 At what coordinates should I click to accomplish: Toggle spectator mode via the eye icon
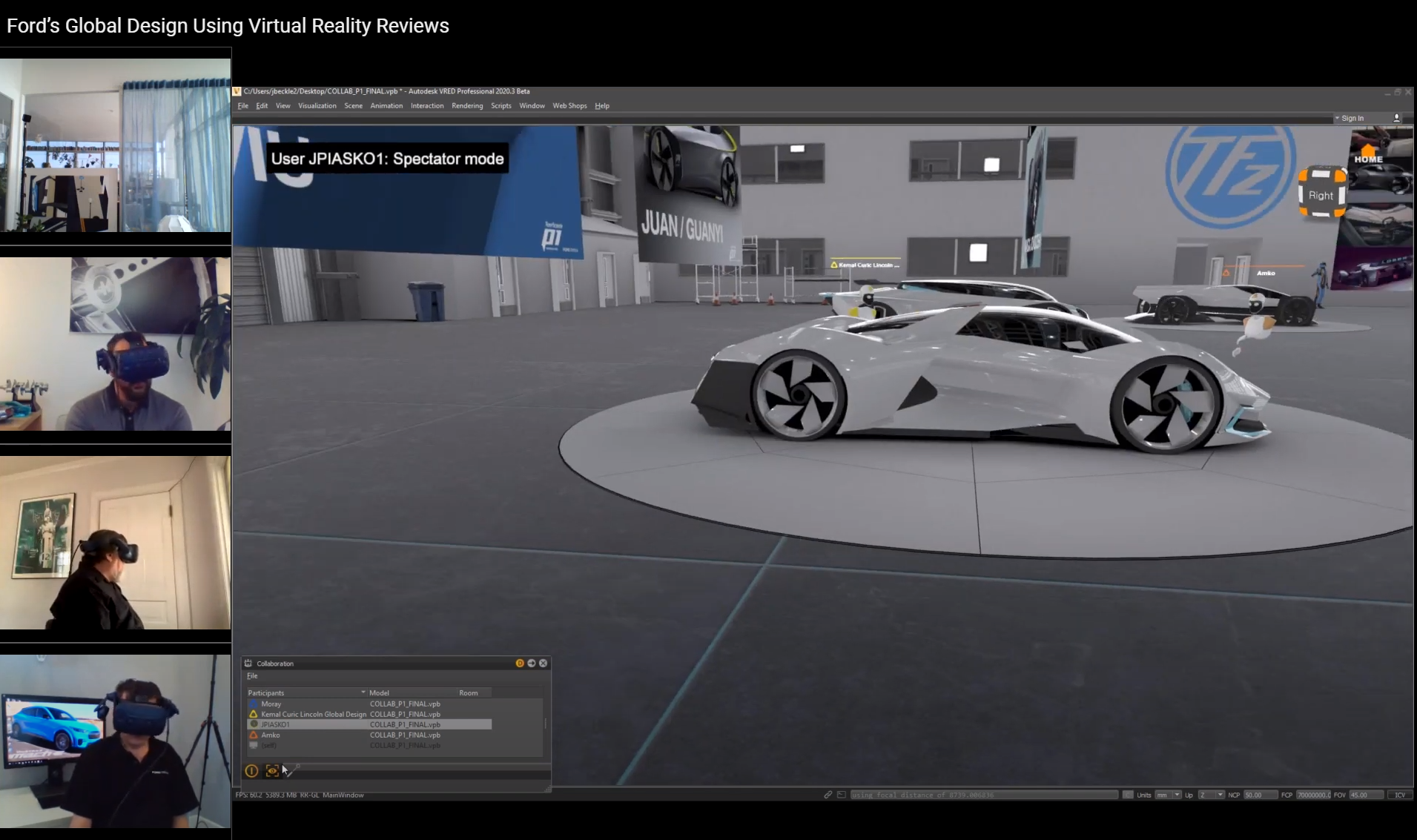tap(274, 771)
